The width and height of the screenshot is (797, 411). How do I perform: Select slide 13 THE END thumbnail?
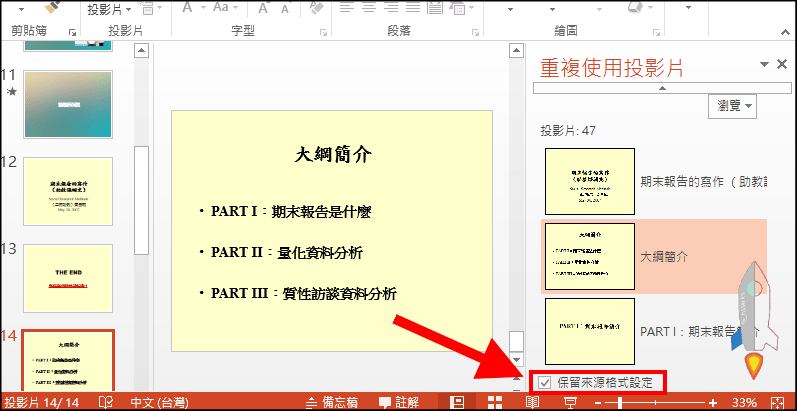tap(68, 278)
